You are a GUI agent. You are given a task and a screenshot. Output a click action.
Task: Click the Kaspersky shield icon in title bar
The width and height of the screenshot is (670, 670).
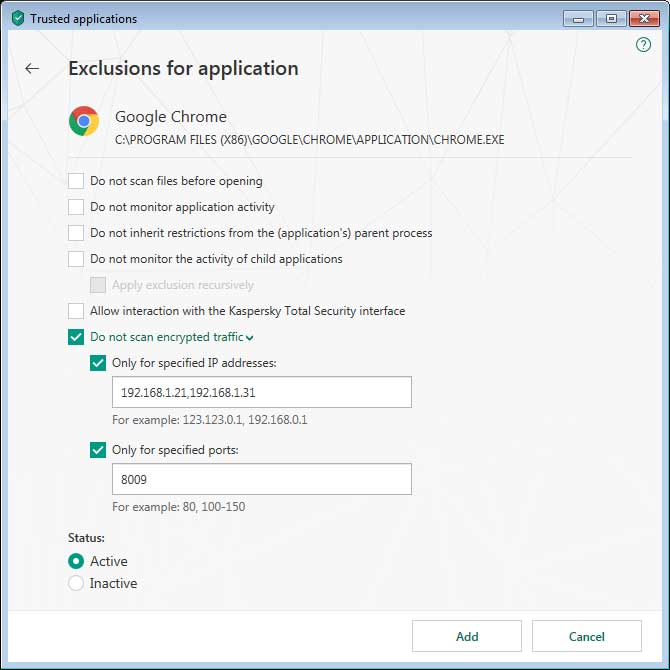tap(18, 18)
